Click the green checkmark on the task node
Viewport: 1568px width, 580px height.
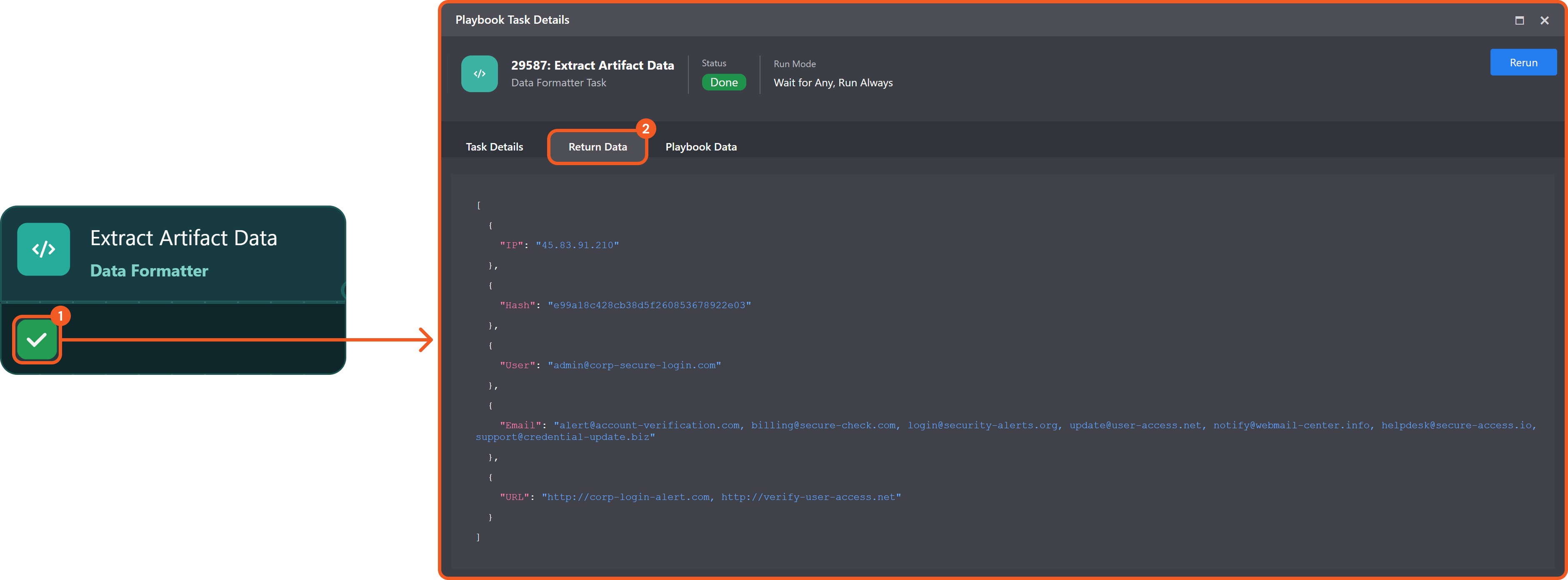click(37, 339)
